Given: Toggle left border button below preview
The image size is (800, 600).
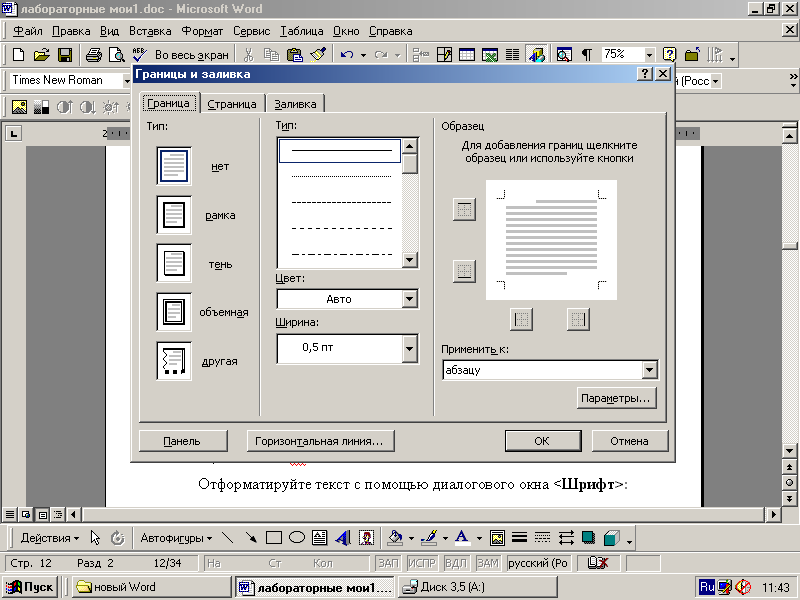Looking at the screenshot, I should click(521, 319).
